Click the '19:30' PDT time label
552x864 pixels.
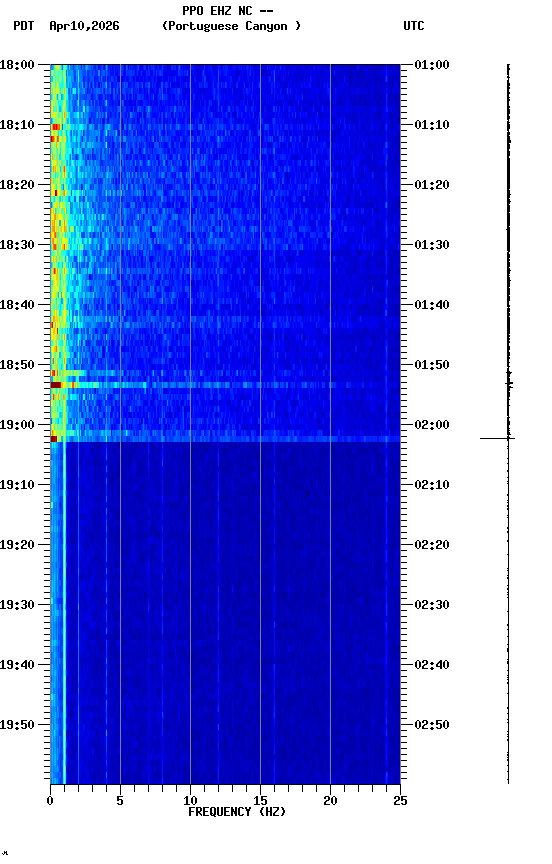click(17, 605)
